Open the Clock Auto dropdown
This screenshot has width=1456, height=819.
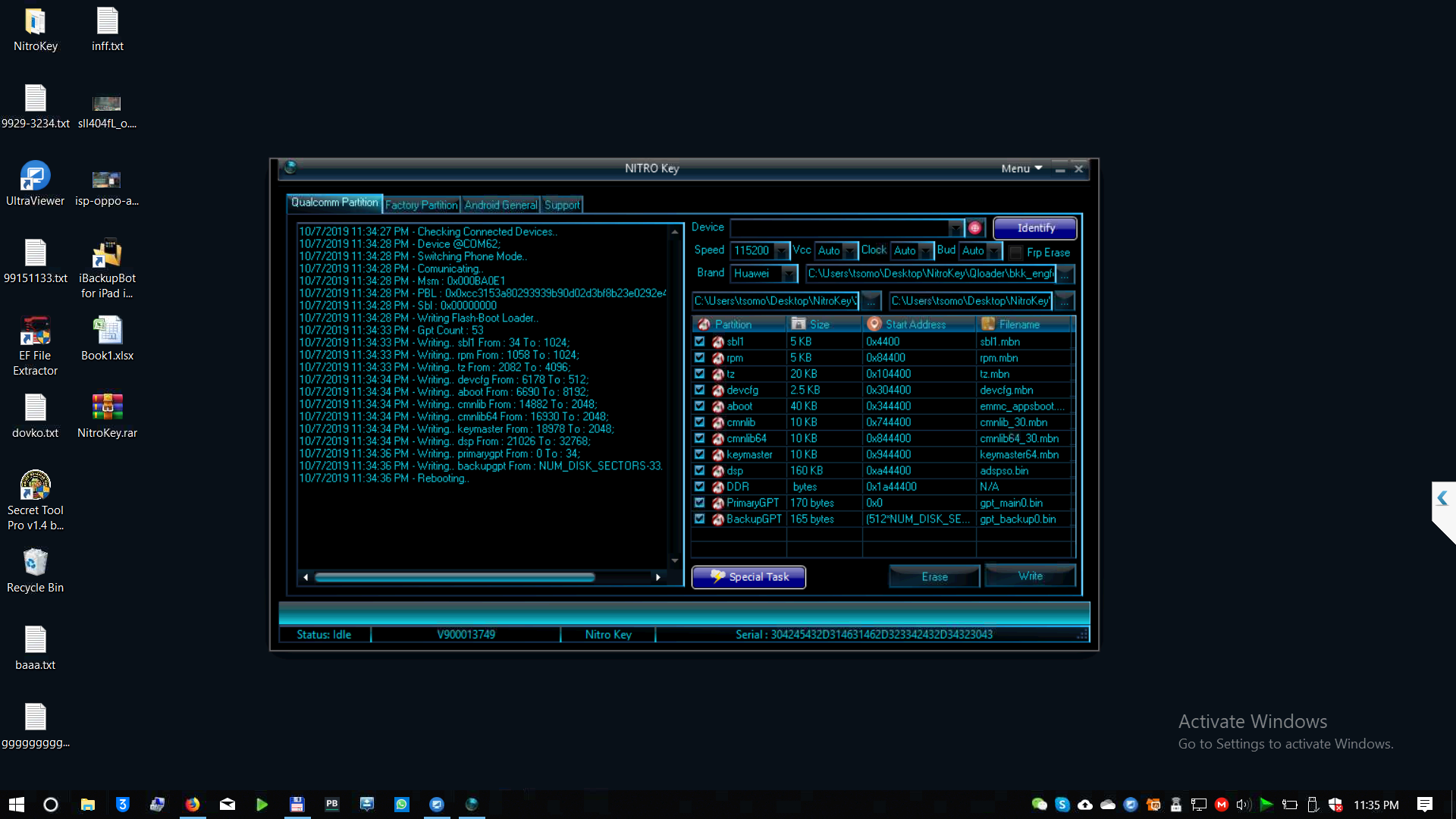tap(926, 251)
